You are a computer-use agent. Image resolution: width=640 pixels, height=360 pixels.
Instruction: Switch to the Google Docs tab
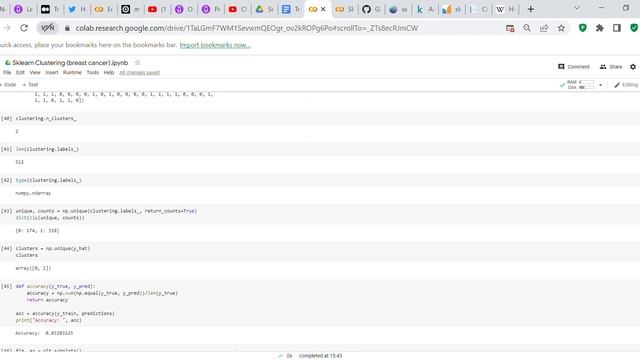[291, 9]
